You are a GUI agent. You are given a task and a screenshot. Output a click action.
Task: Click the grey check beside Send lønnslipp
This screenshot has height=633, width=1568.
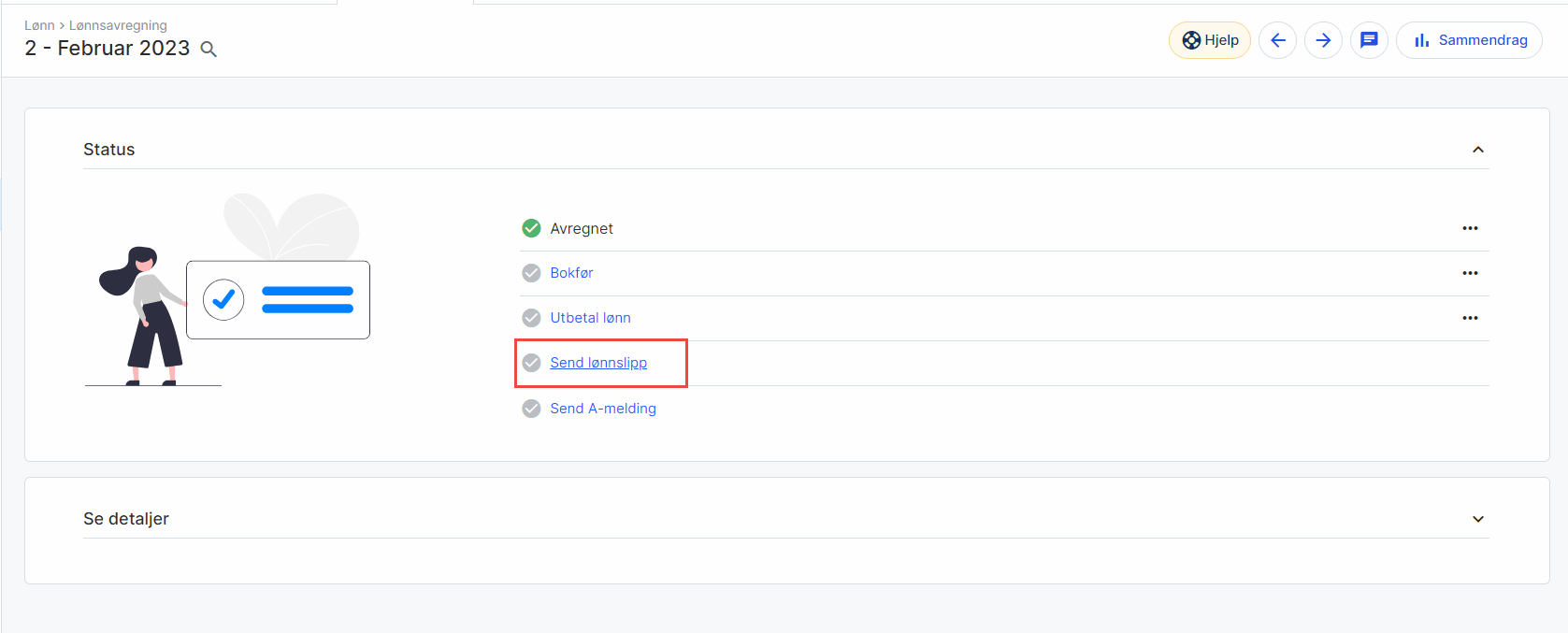[x=531, y=363]
